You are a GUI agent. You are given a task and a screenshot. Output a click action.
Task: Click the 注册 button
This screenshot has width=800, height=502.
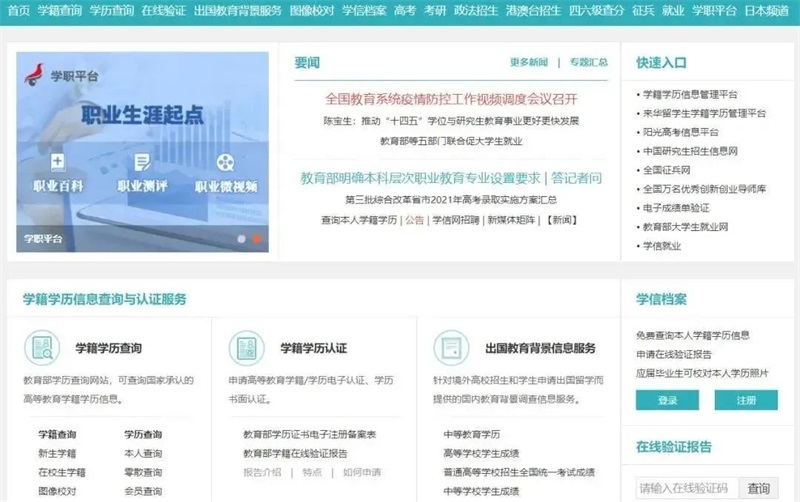point(745,400)
